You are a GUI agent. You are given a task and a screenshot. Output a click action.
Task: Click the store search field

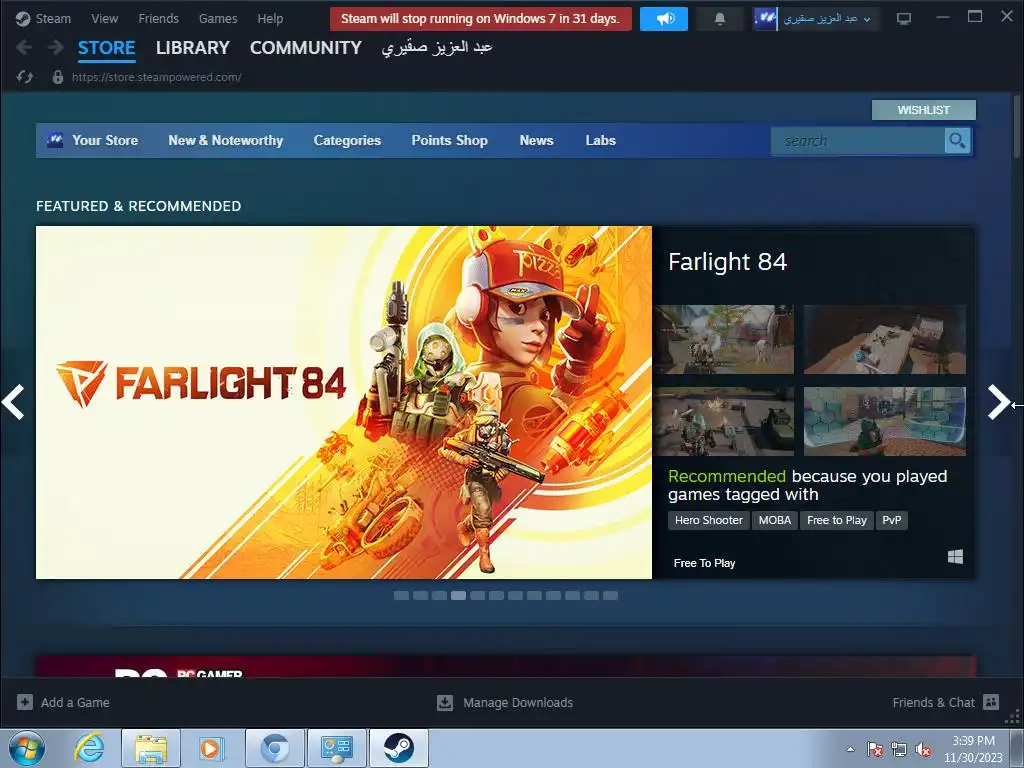[x=857, y=140]
